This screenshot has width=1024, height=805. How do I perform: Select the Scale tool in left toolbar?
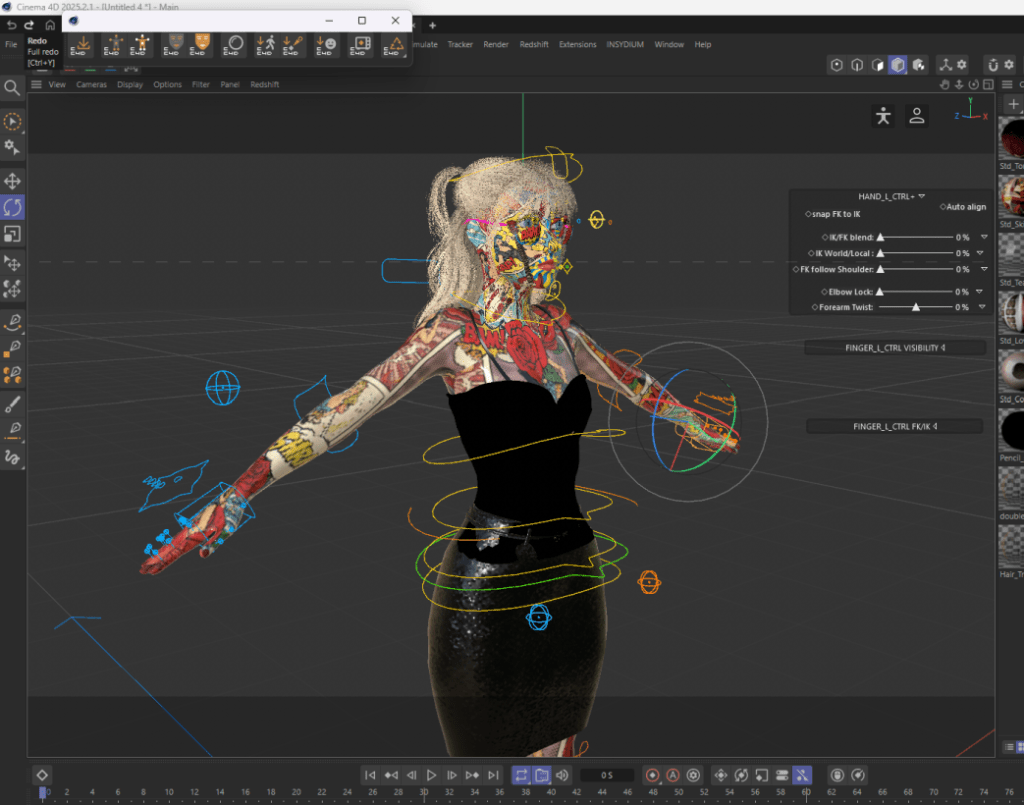(13, 234)
